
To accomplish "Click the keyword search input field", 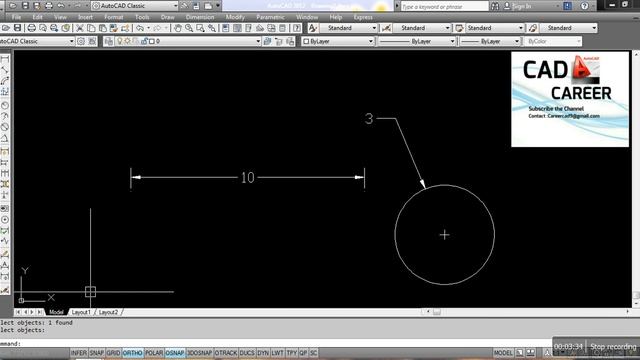I will [444, 6].
